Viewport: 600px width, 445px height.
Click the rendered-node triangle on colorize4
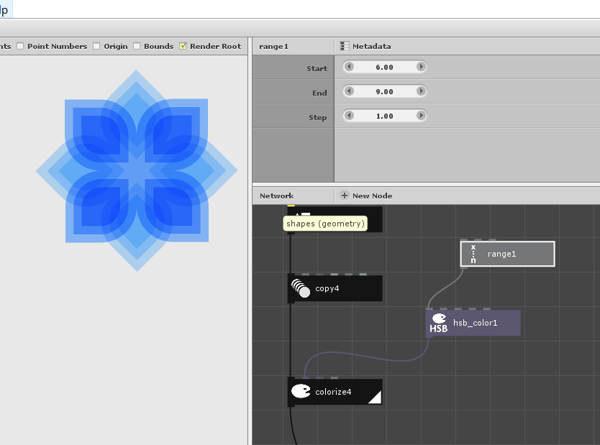click(x=375, y=397)
